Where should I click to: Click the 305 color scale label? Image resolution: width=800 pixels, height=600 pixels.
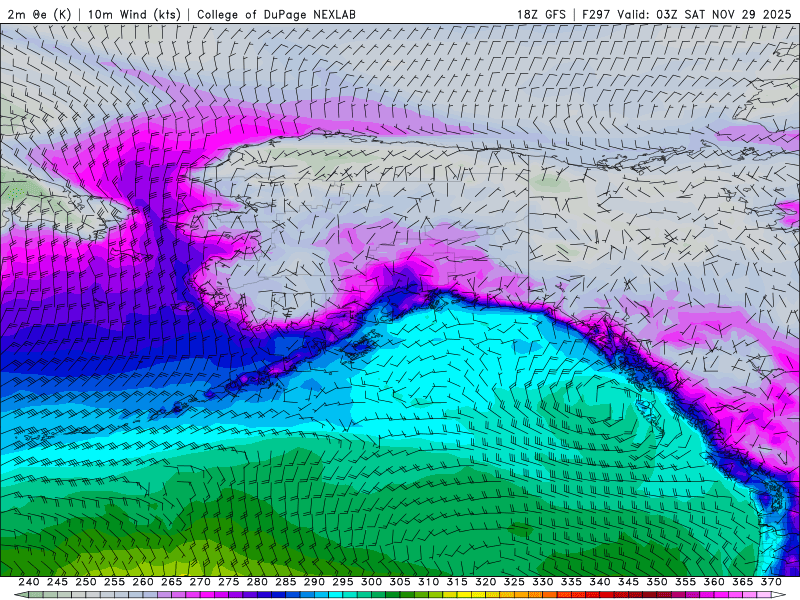pyautogui.click(x=400, y=582)
